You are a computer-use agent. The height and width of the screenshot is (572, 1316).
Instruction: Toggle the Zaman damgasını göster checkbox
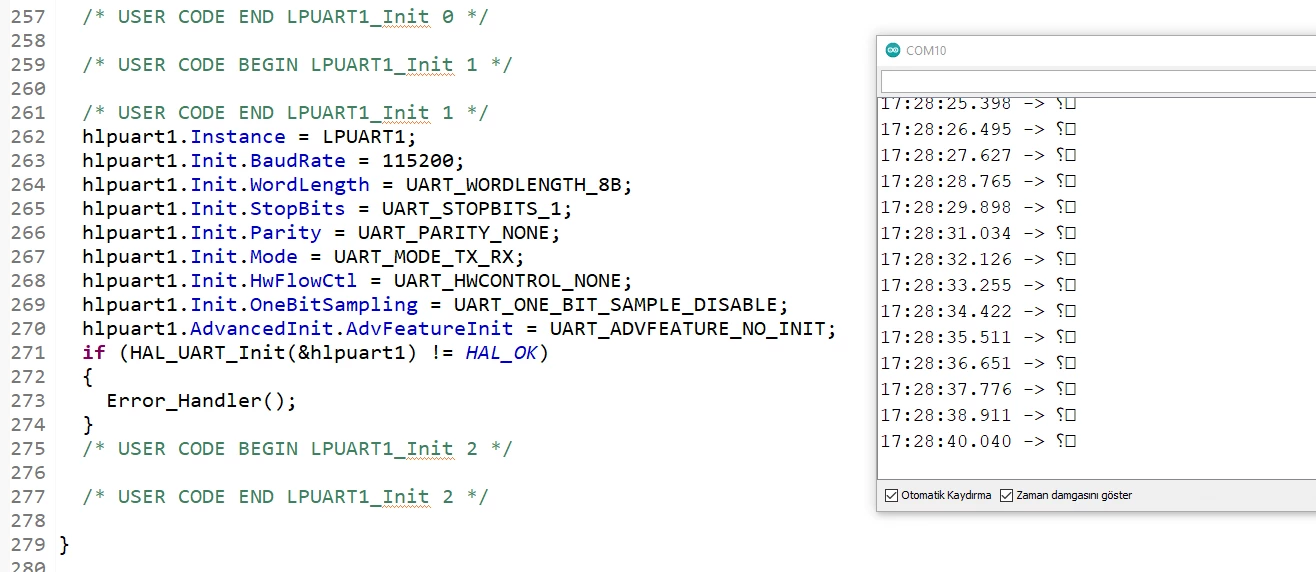pyautogui.click(x=1007, y=495)
